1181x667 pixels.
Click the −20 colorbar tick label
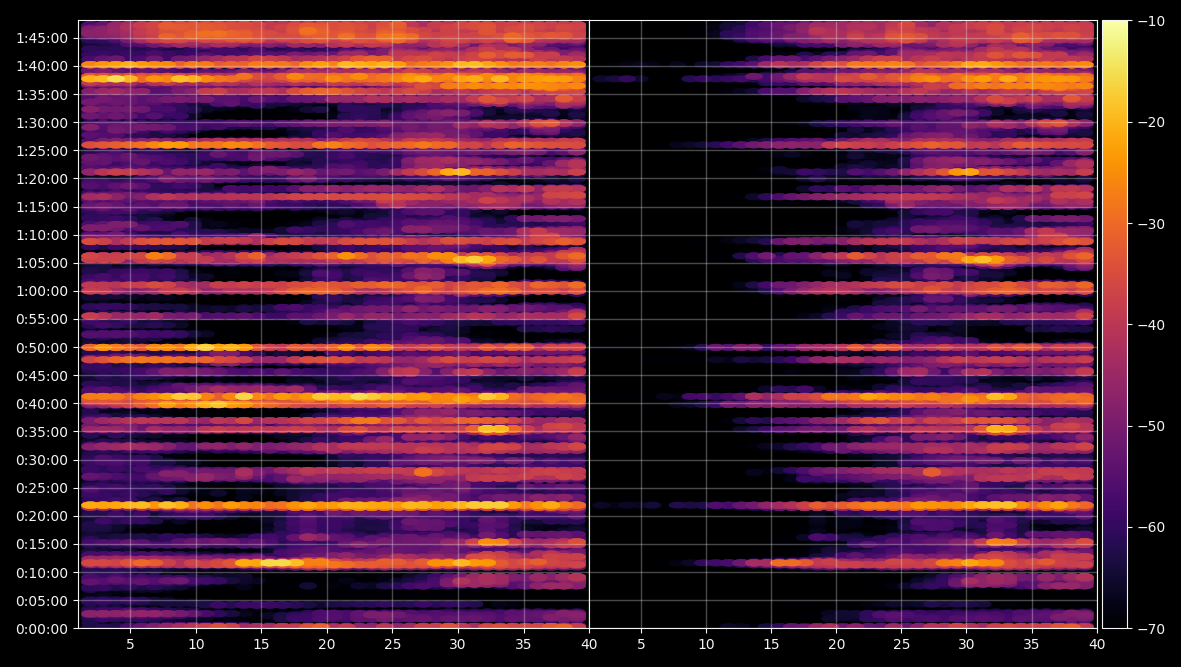pyautogui.click(x=1151, y=122)
